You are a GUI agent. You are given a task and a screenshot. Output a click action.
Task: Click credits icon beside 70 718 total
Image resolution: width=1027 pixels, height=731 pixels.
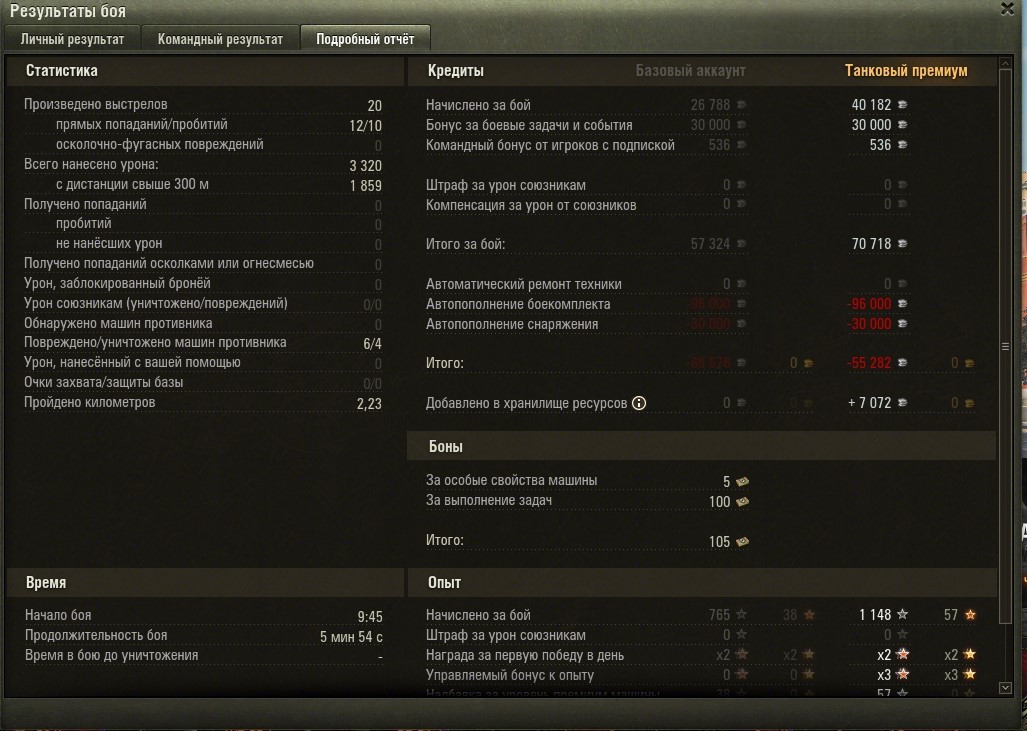902,244
